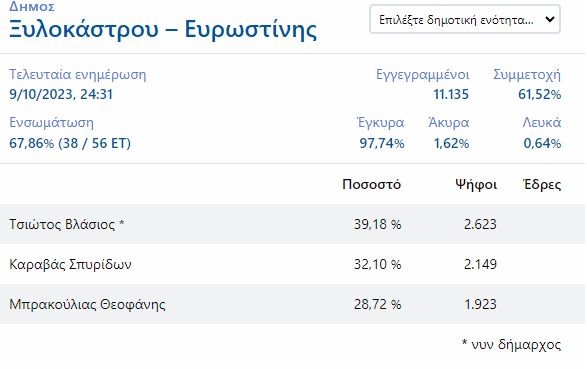Select the Μπρακούλιας Θεοφάνης candidate row
587x369 pixels.
click(x=292, y=304)
